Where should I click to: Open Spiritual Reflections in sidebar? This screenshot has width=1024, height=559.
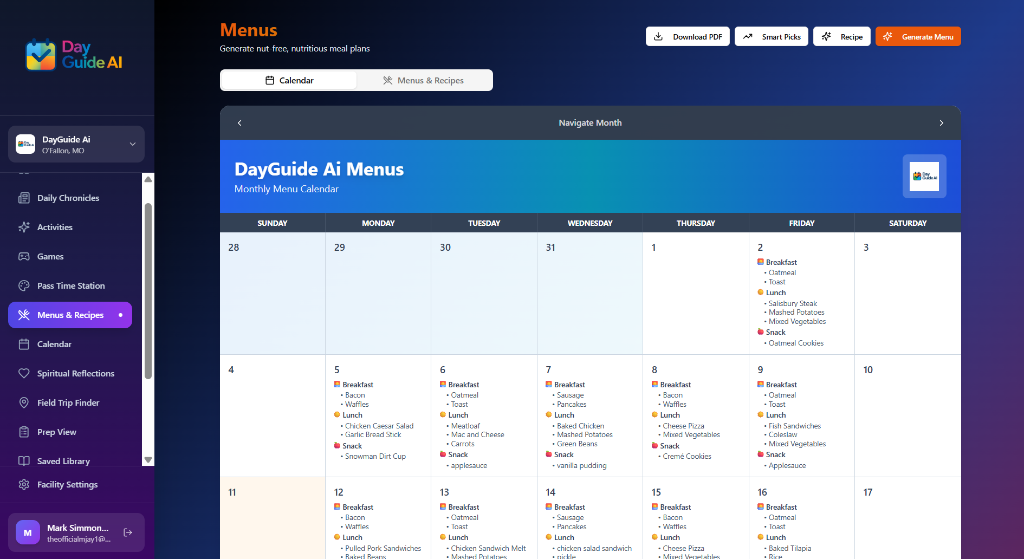point(70,374)
